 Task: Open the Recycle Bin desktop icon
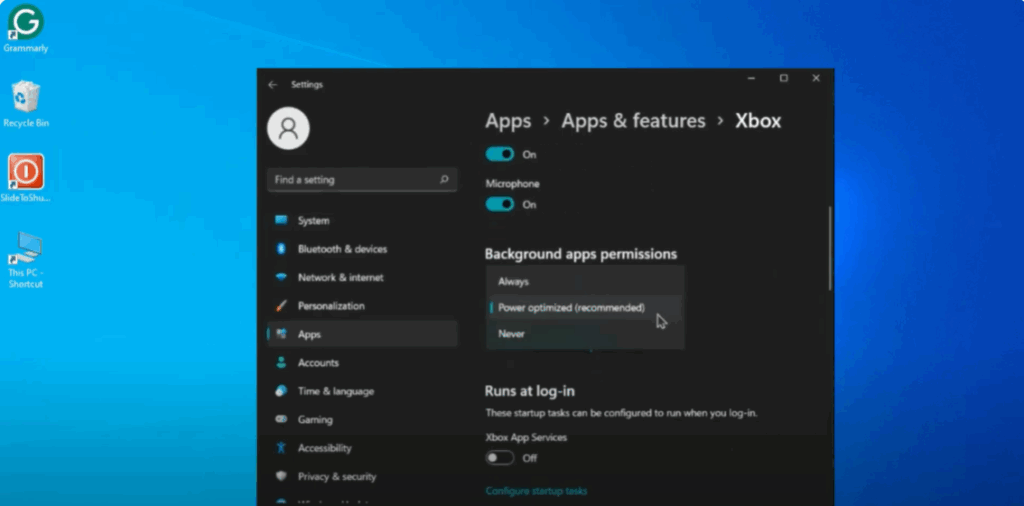(26, 104)
